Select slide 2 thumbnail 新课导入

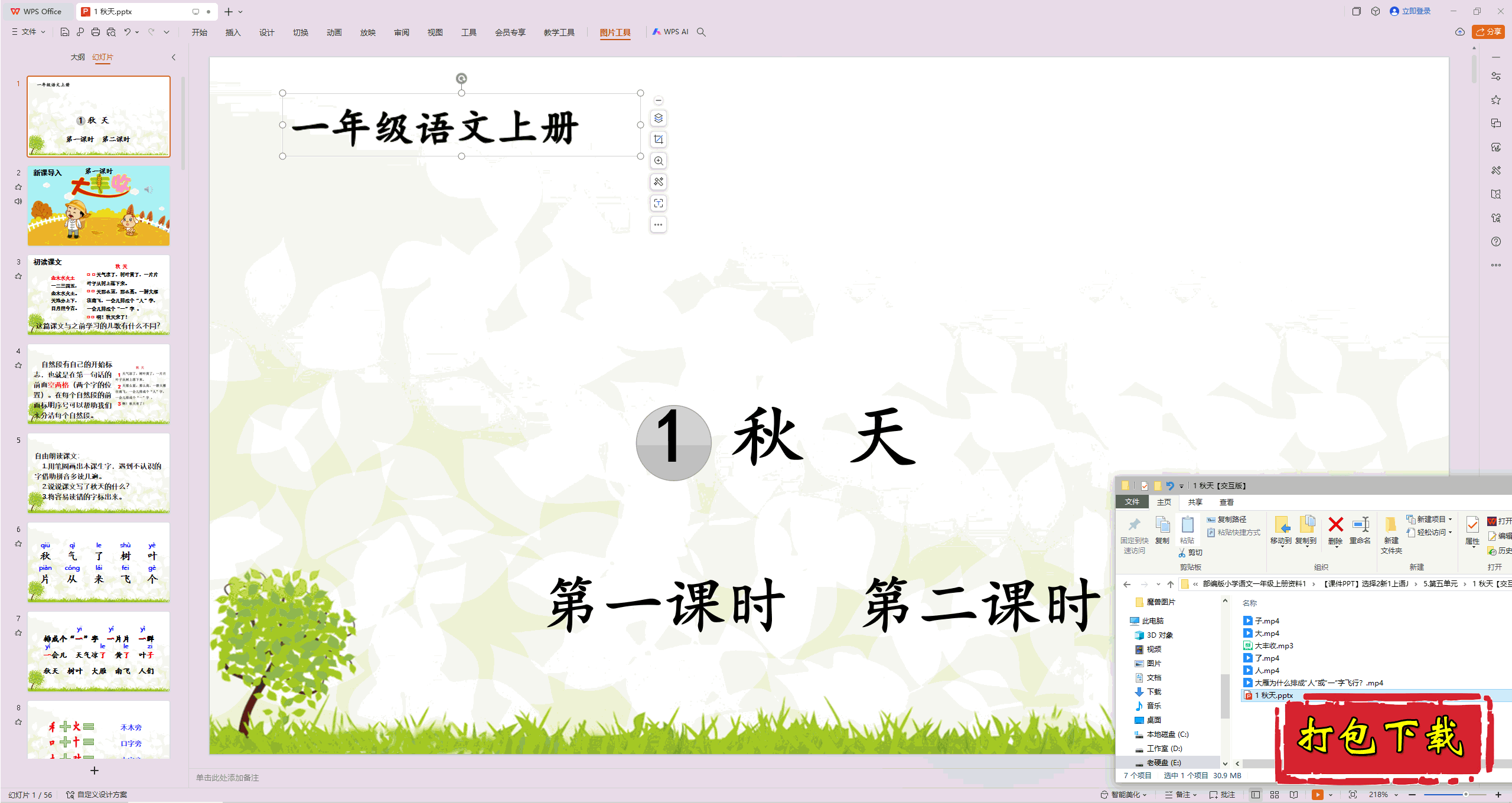point(99,205)
